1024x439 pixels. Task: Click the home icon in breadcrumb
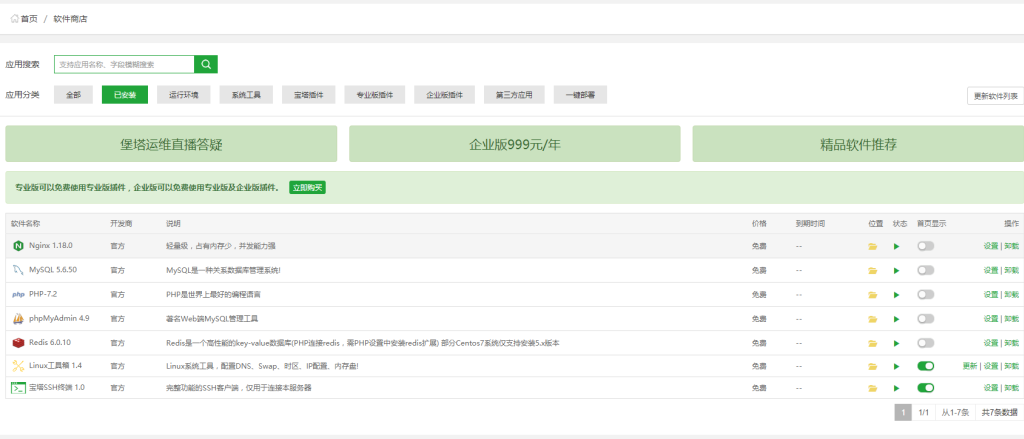tap(14, 19)
